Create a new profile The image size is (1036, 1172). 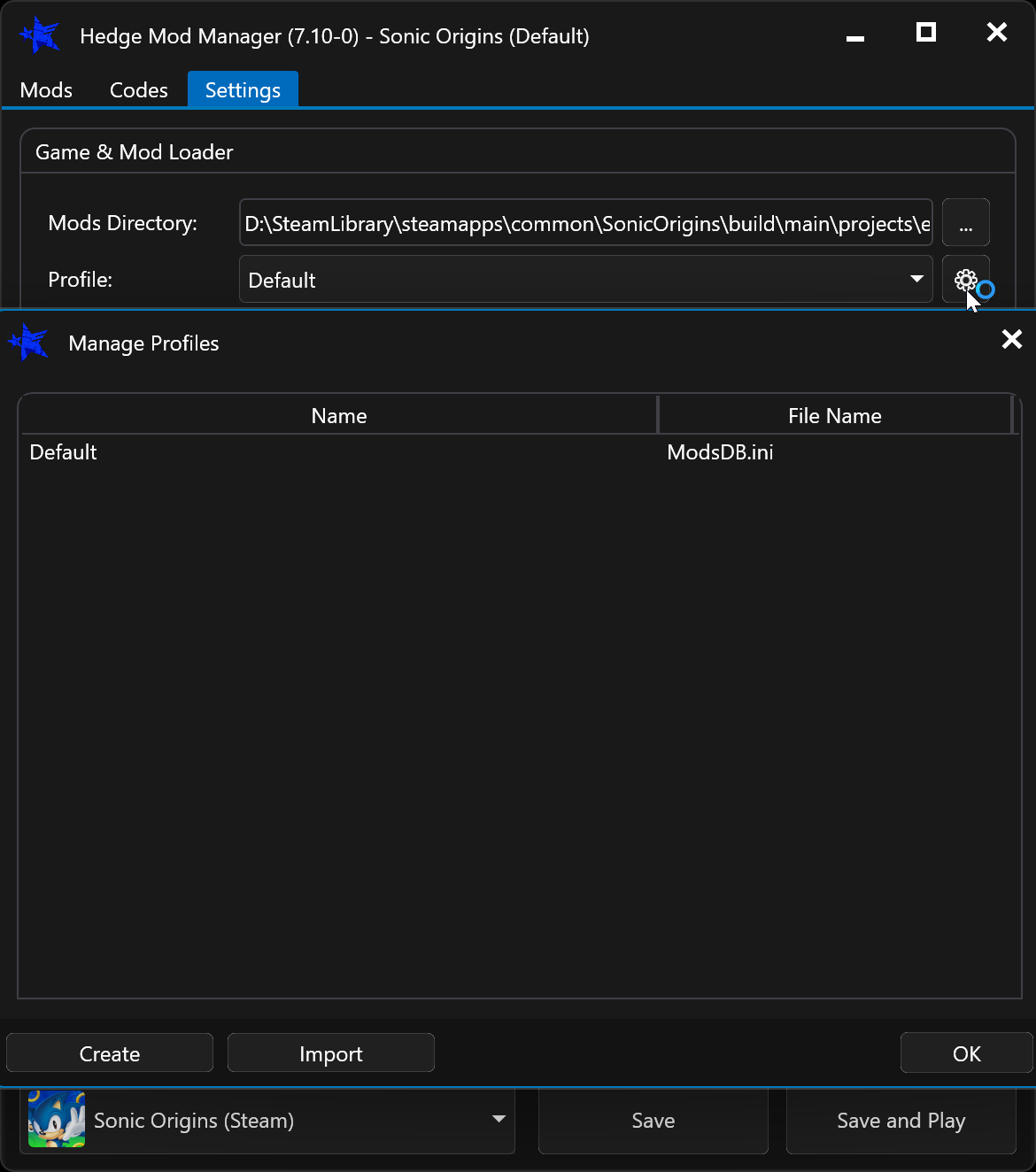pos(109,1052)
